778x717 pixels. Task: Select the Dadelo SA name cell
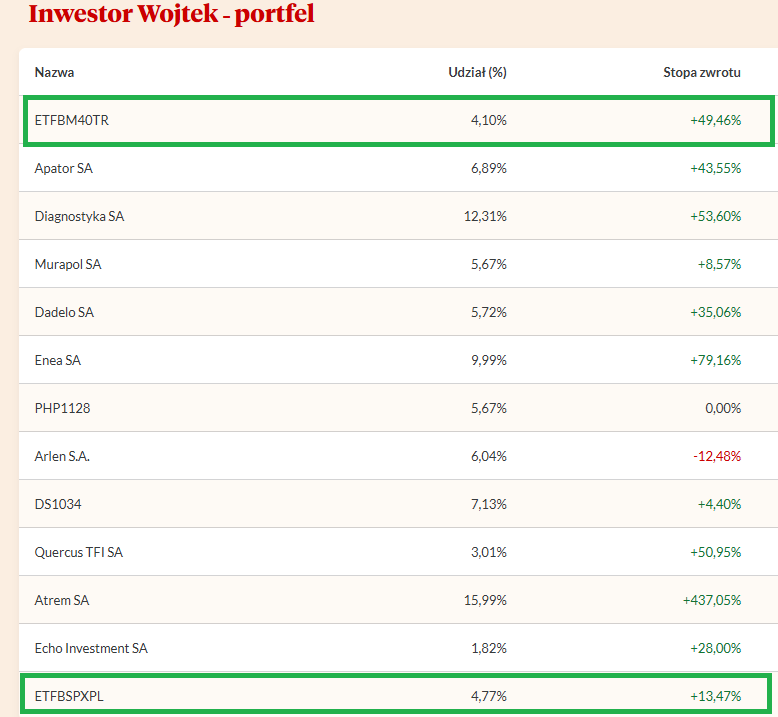(x=64, y=313)
